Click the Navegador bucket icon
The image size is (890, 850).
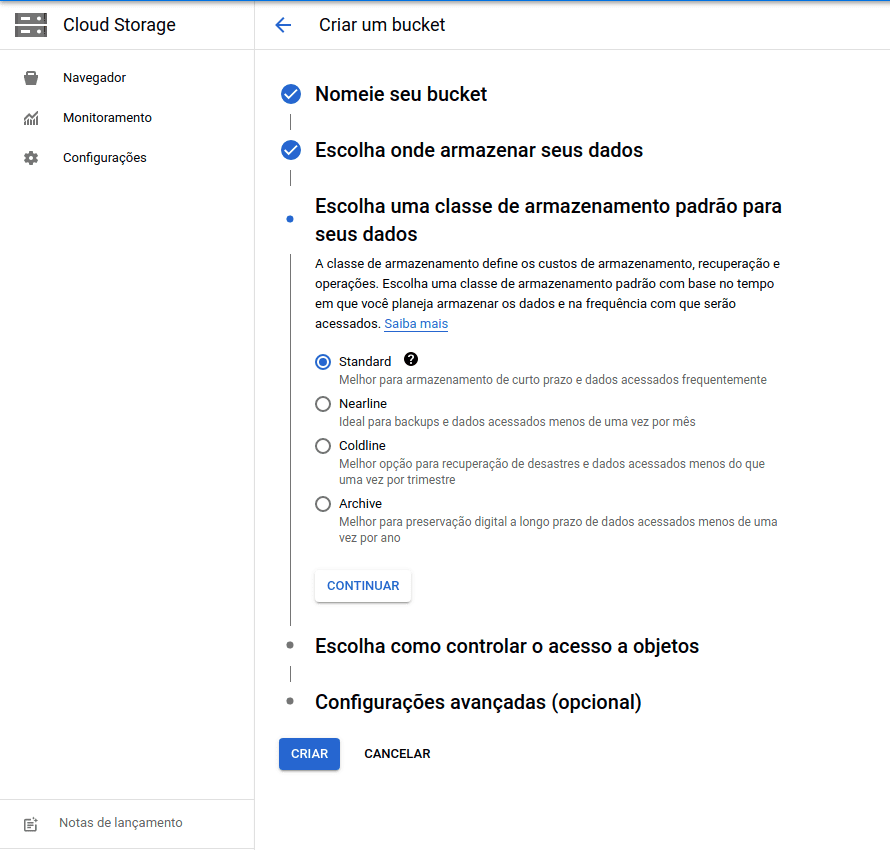tap(31, 78)
